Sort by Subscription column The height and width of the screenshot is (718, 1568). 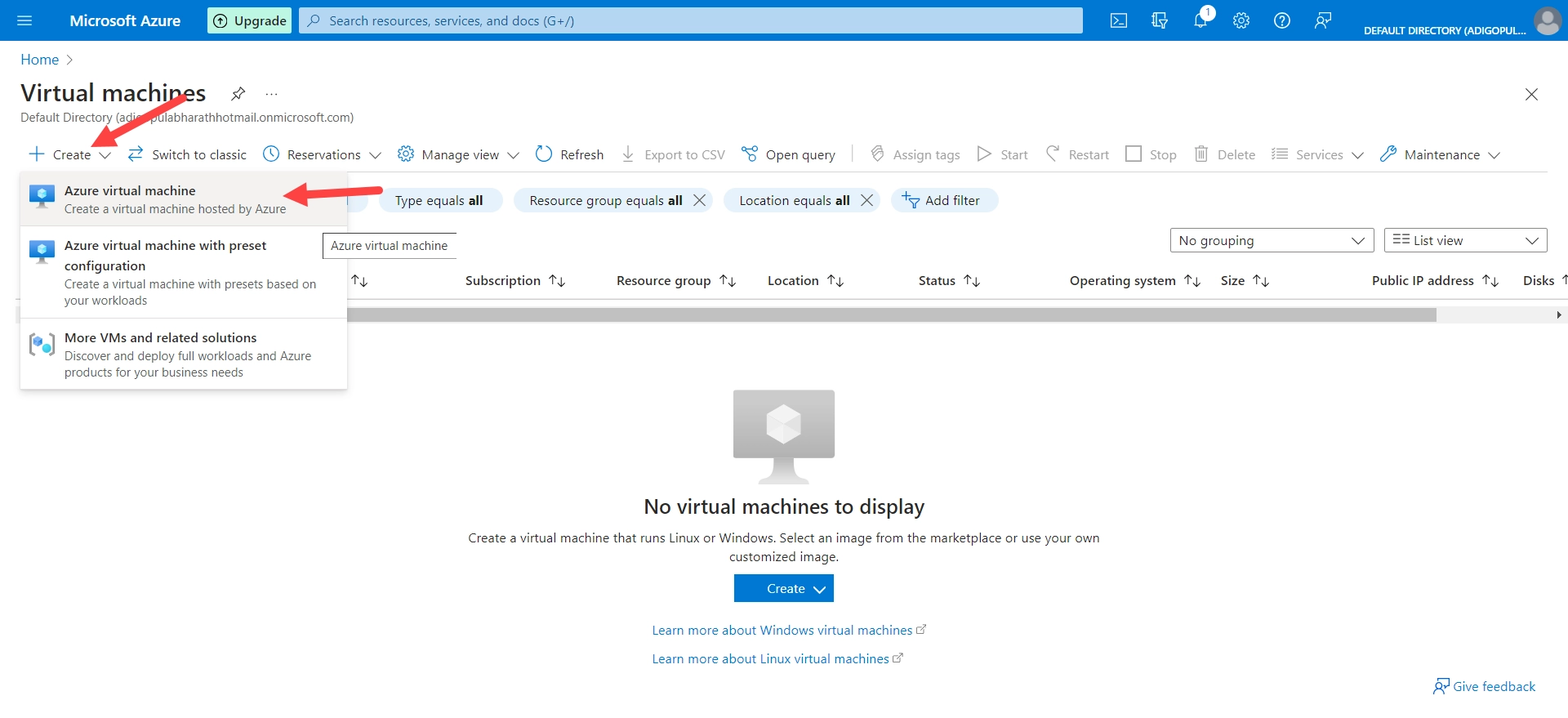click(515, 280)
